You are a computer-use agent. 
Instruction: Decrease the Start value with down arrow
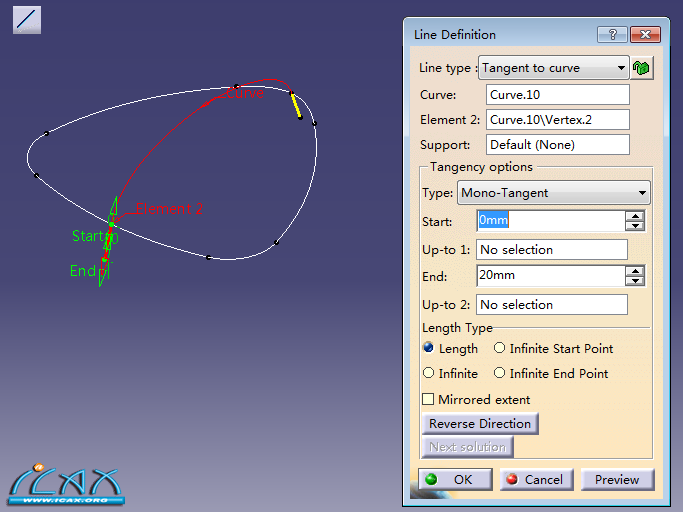coord(636,226)
